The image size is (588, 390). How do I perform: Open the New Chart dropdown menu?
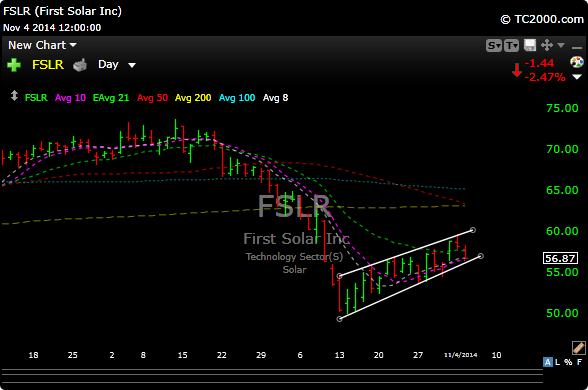(x=42, y=45)
